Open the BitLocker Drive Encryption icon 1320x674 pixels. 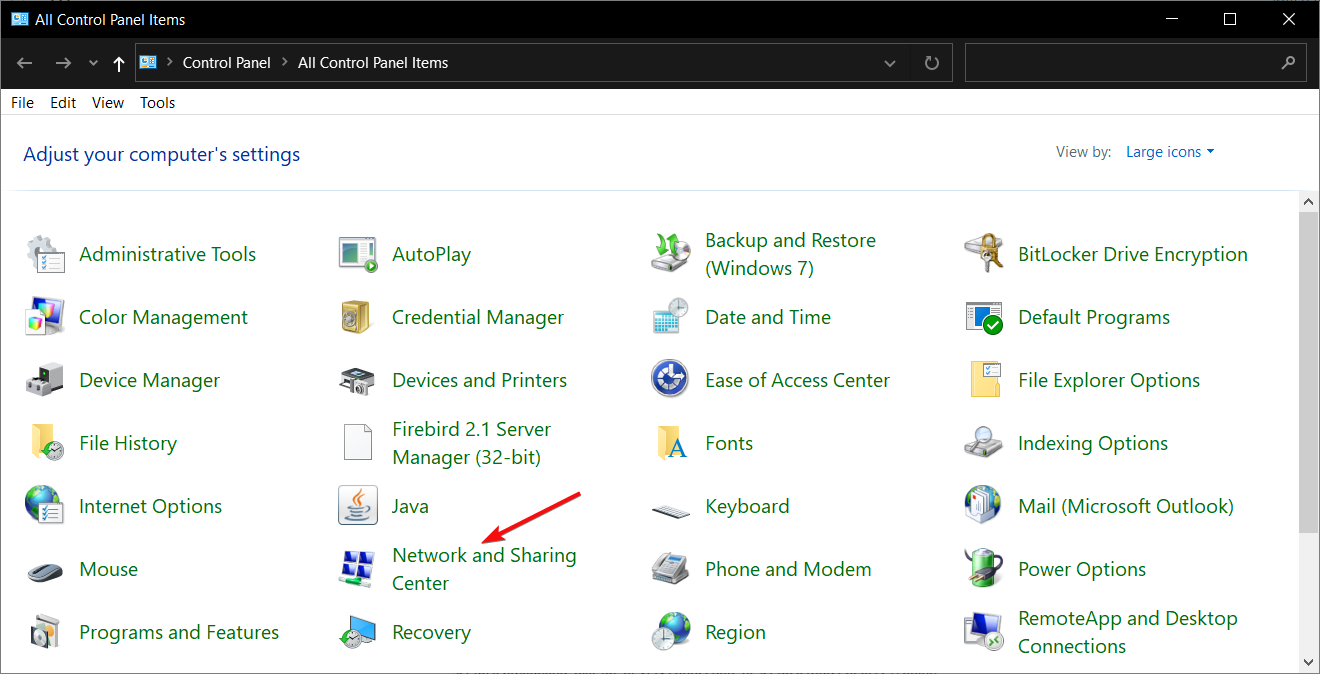point(983,255)
